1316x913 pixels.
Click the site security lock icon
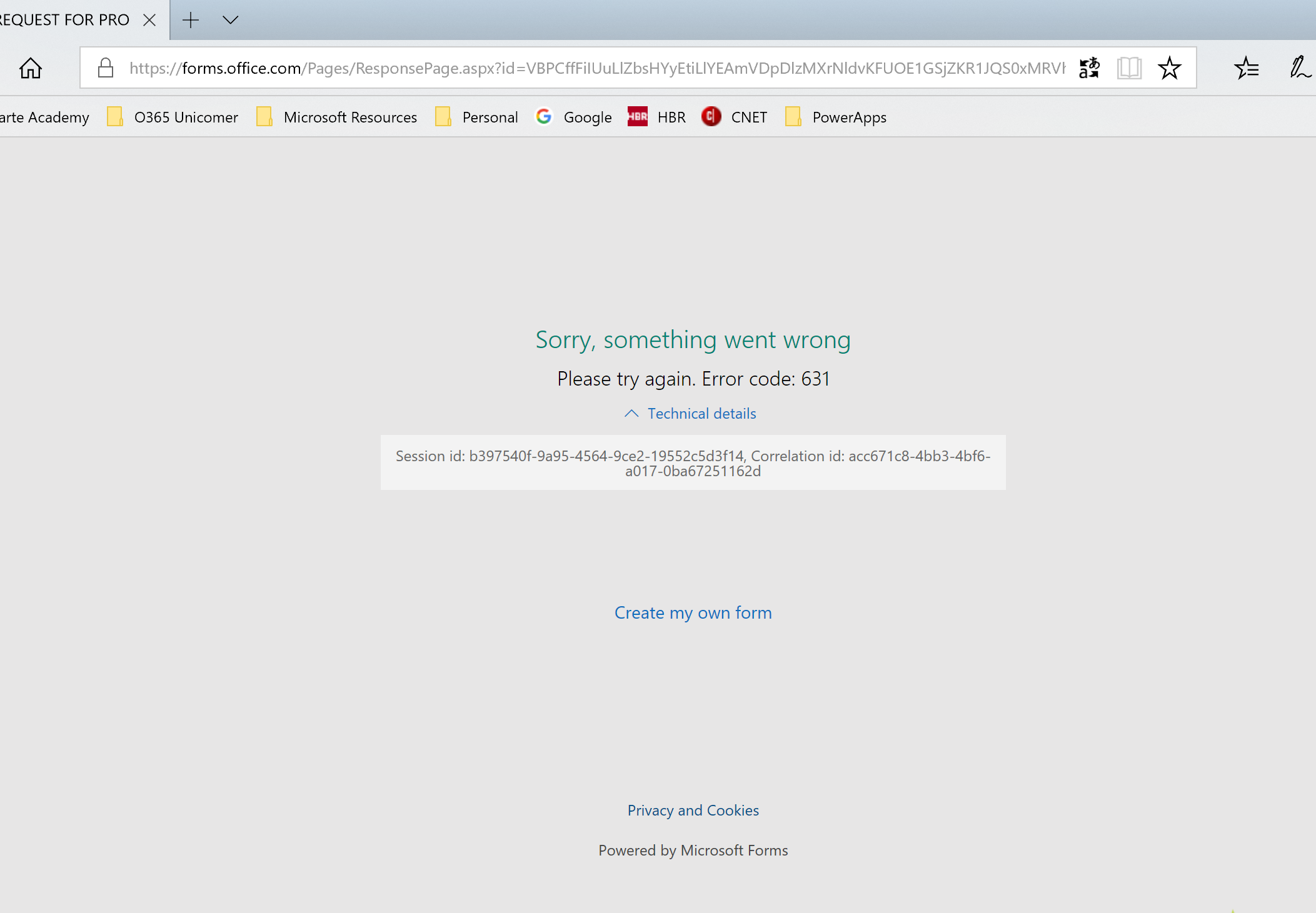[x=106, y=68]
